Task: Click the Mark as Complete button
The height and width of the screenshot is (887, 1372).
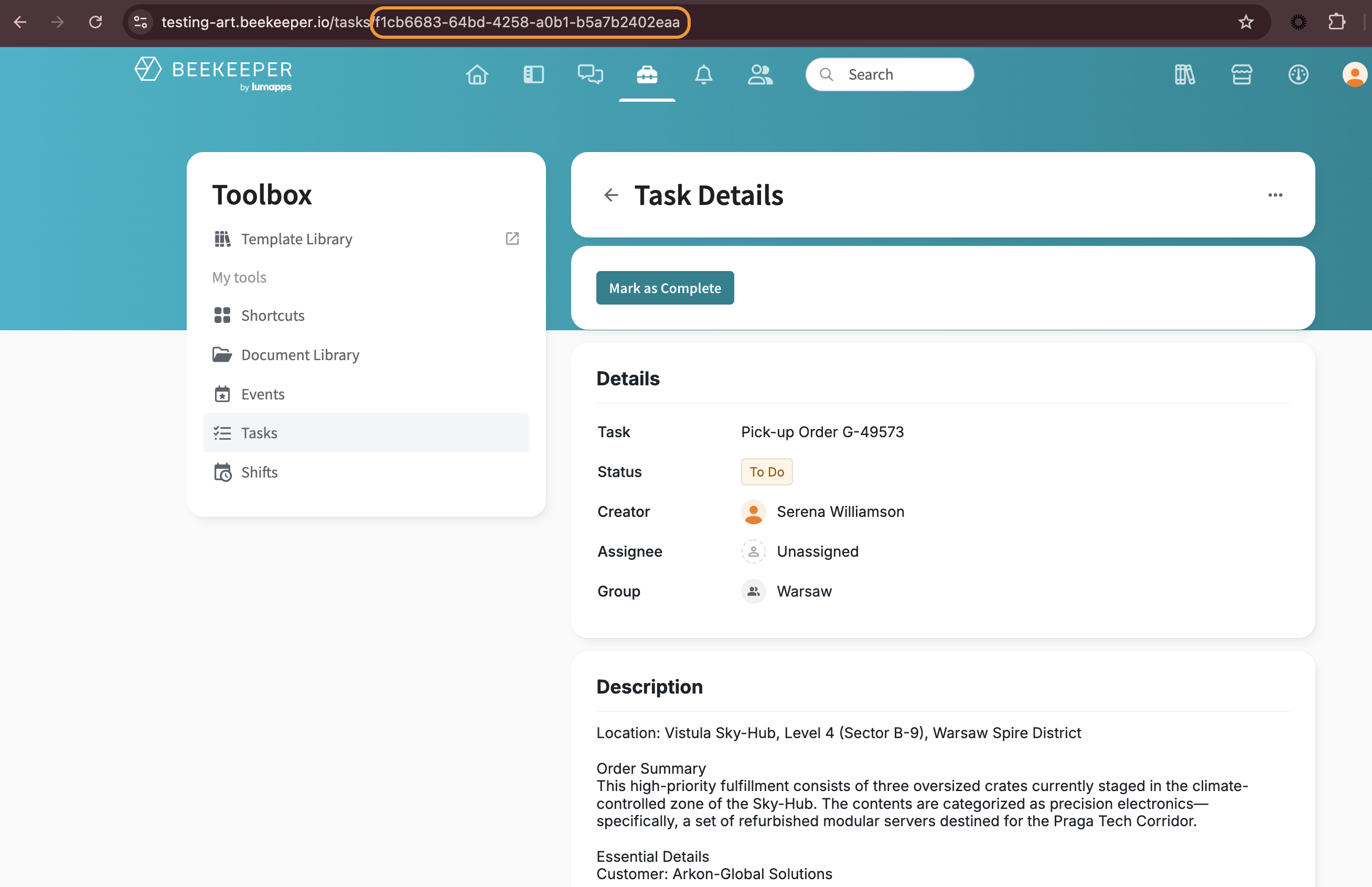Action: tap(665, 288)
